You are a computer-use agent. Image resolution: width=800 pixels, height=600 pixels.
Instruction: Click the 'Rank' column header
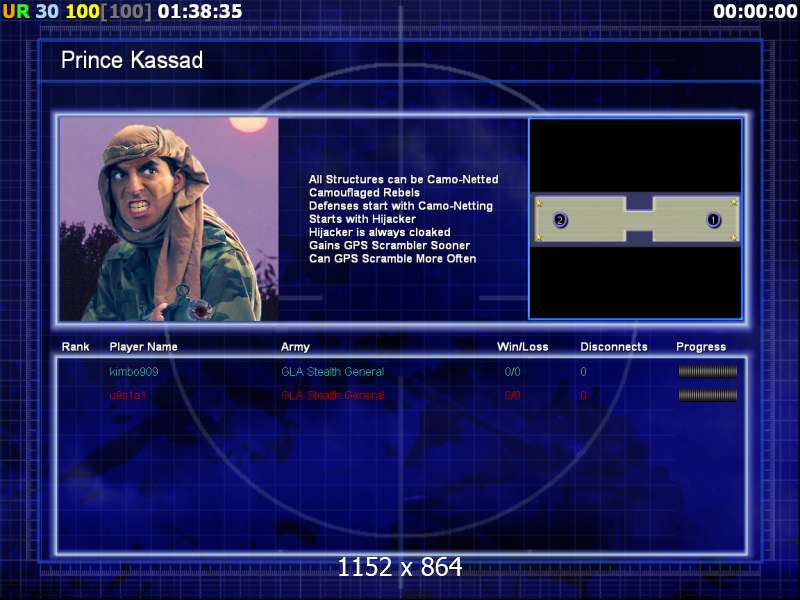pyautogui.click(x=76, y=347)
